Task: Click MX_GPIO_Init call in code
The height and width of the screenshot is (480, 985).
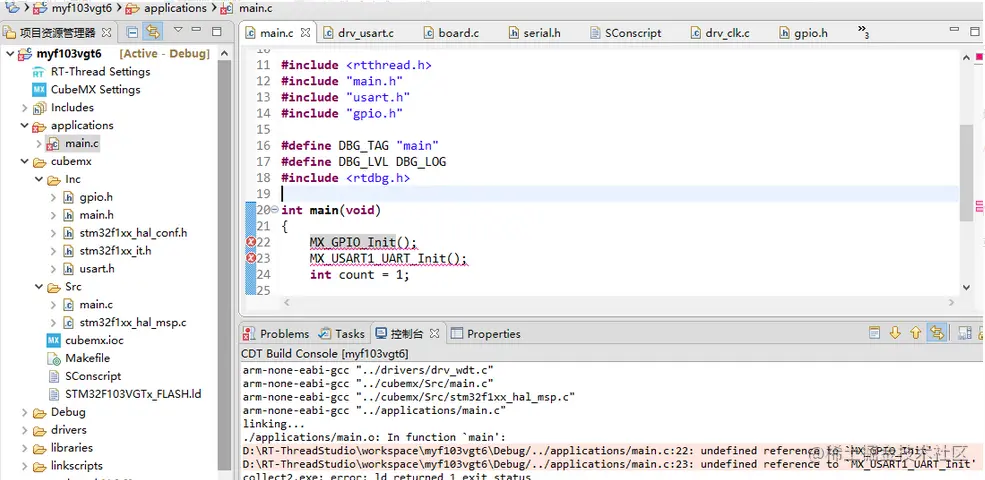Action: 363,243
